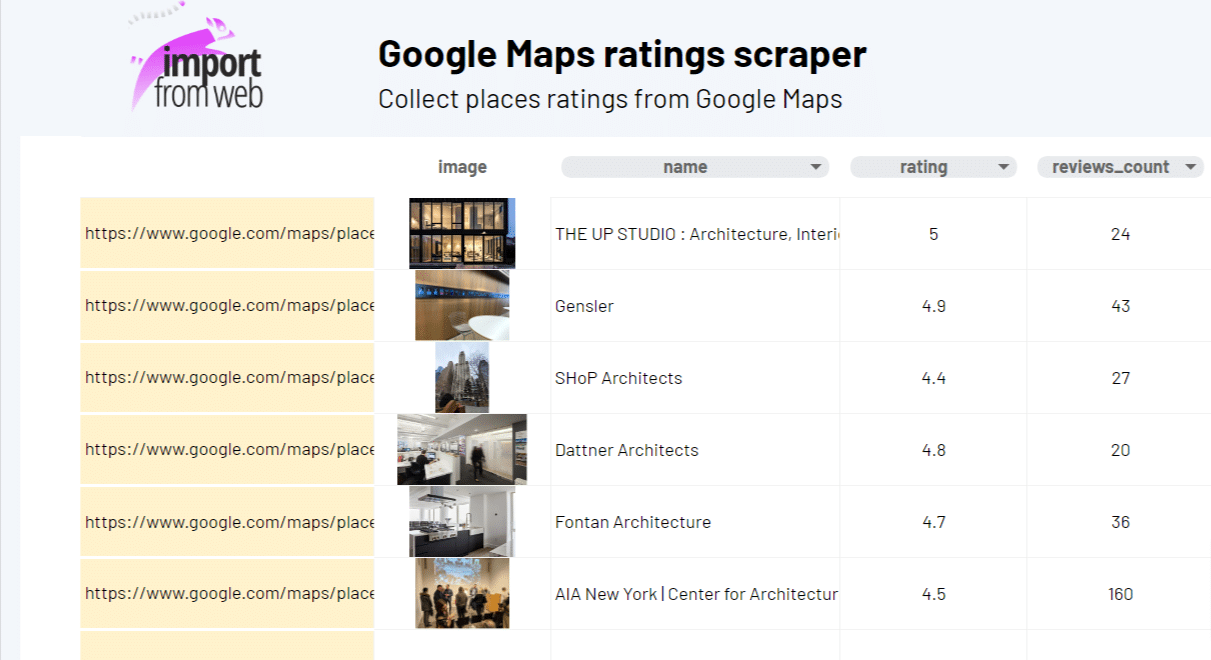Click the image column header
The width and height of the screenshot is (1211, 660).
[462, 167]
